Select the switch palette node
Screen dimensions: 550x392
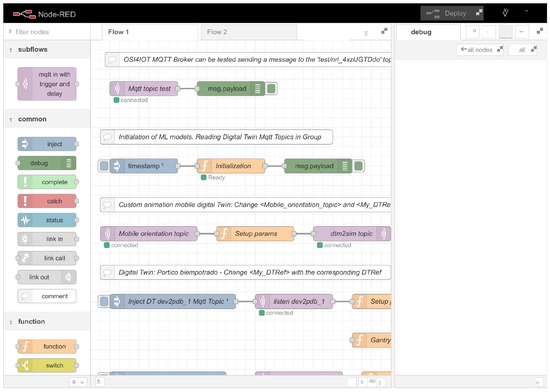click(47, 365)
